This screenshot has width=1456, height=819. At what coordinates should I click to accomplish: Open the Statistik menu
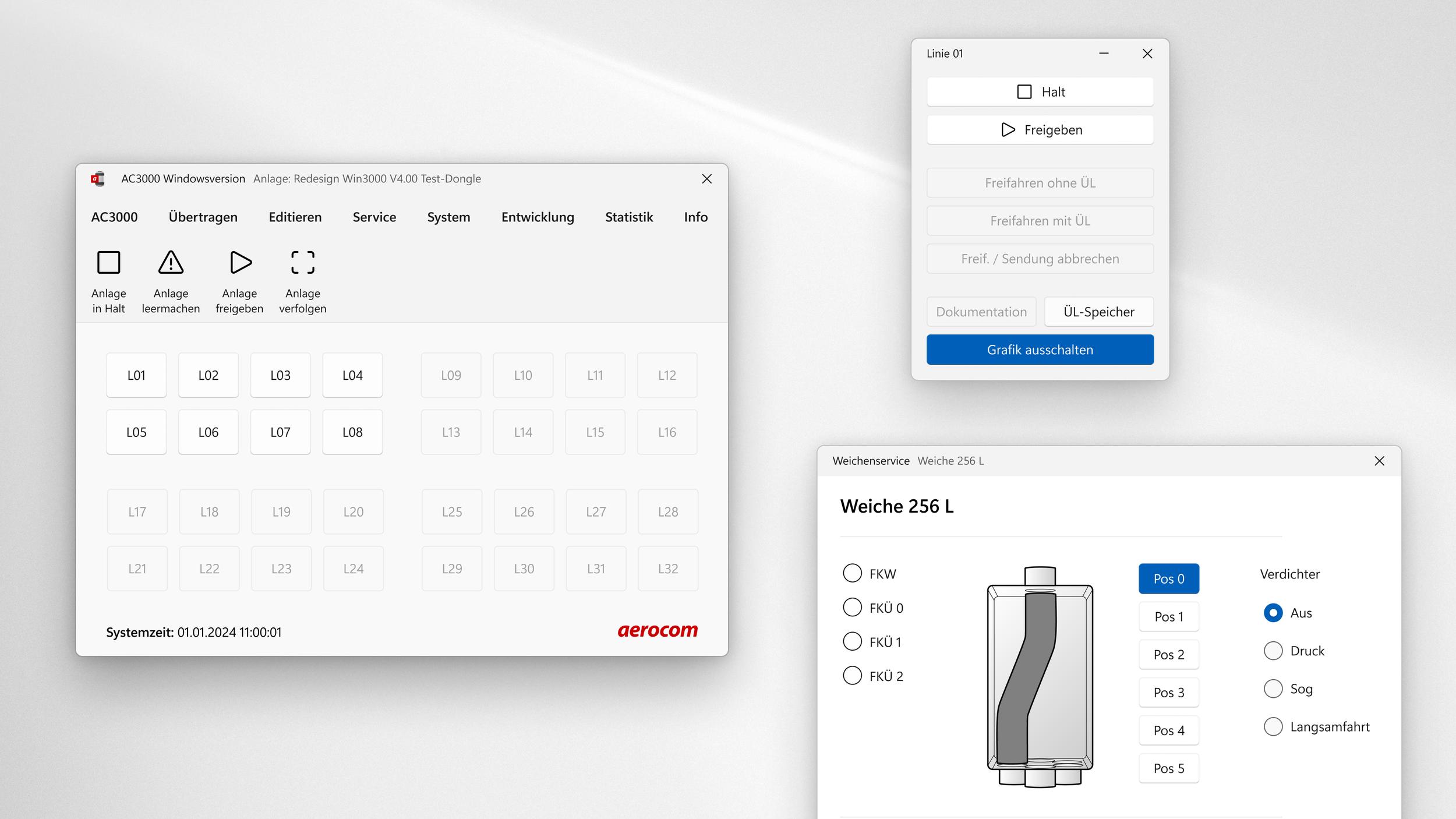[629, 217]
